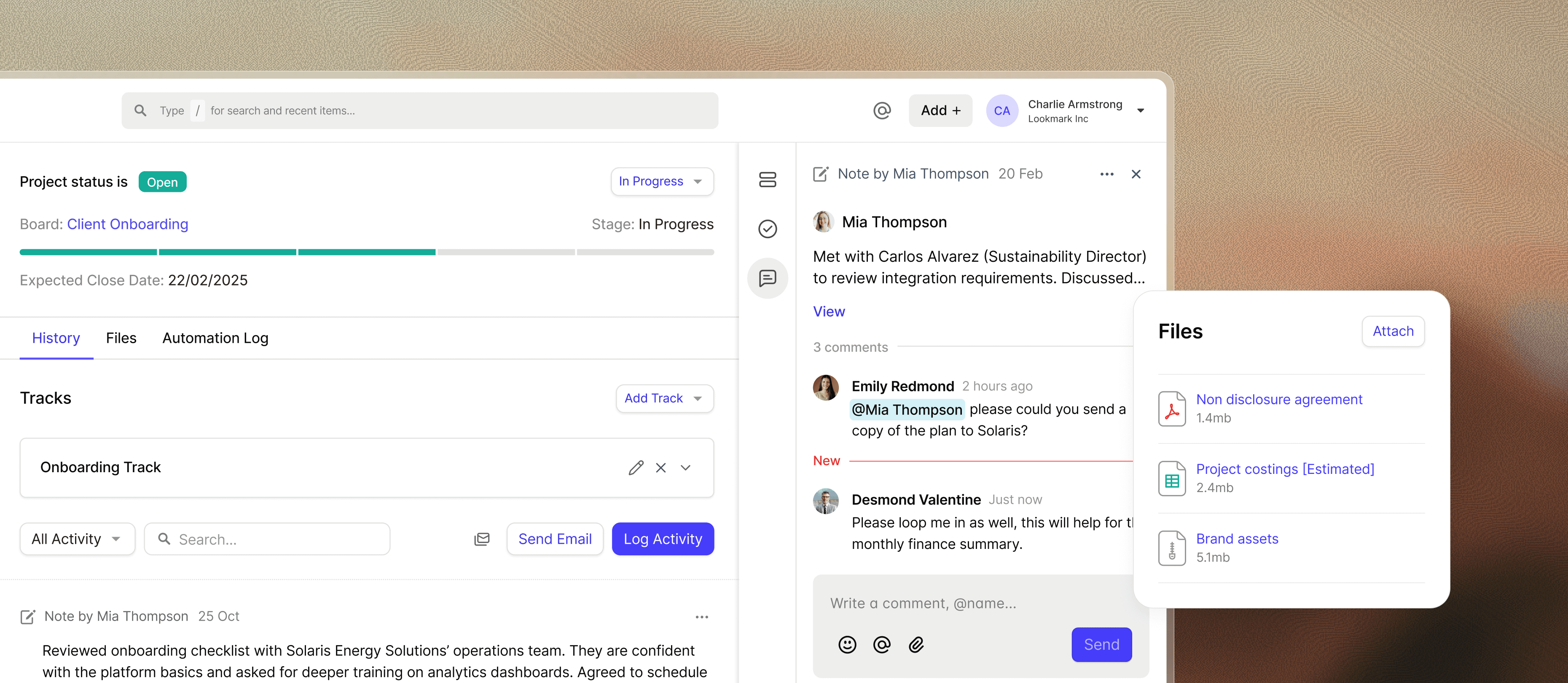Select the comments panel icon in the sidebar
Image resolution: width=1568 pixels, height=683 pixels.
coord(768,278)
